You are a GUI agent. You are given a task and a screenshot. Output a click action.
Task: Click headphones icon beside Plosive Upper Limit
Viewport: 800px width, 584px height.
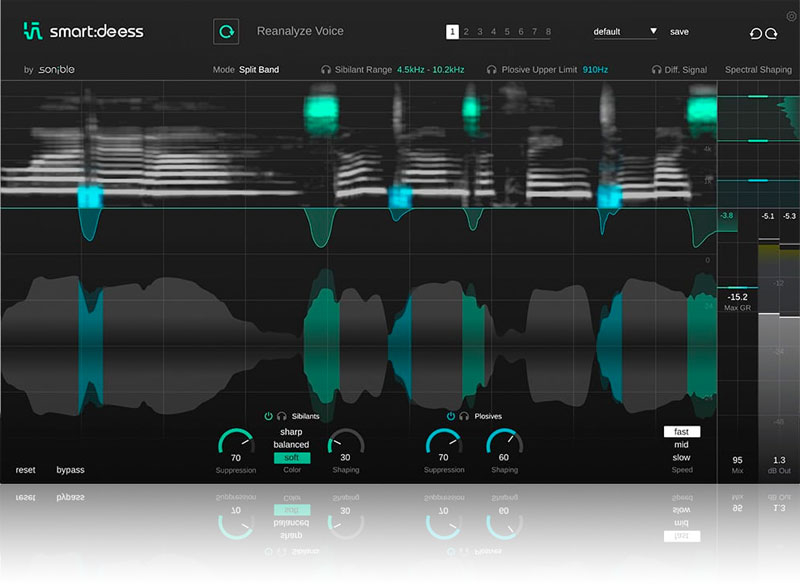(491, 70)
